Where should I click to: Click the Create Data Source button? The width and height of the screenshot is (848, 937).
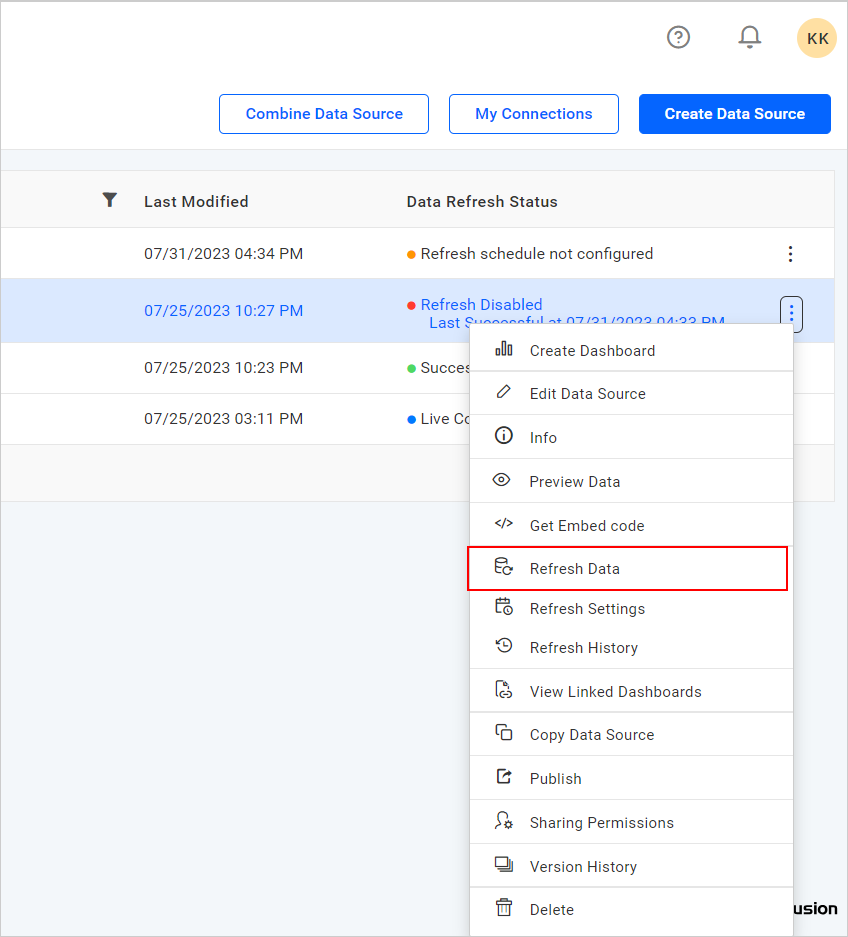coord(734,114)
